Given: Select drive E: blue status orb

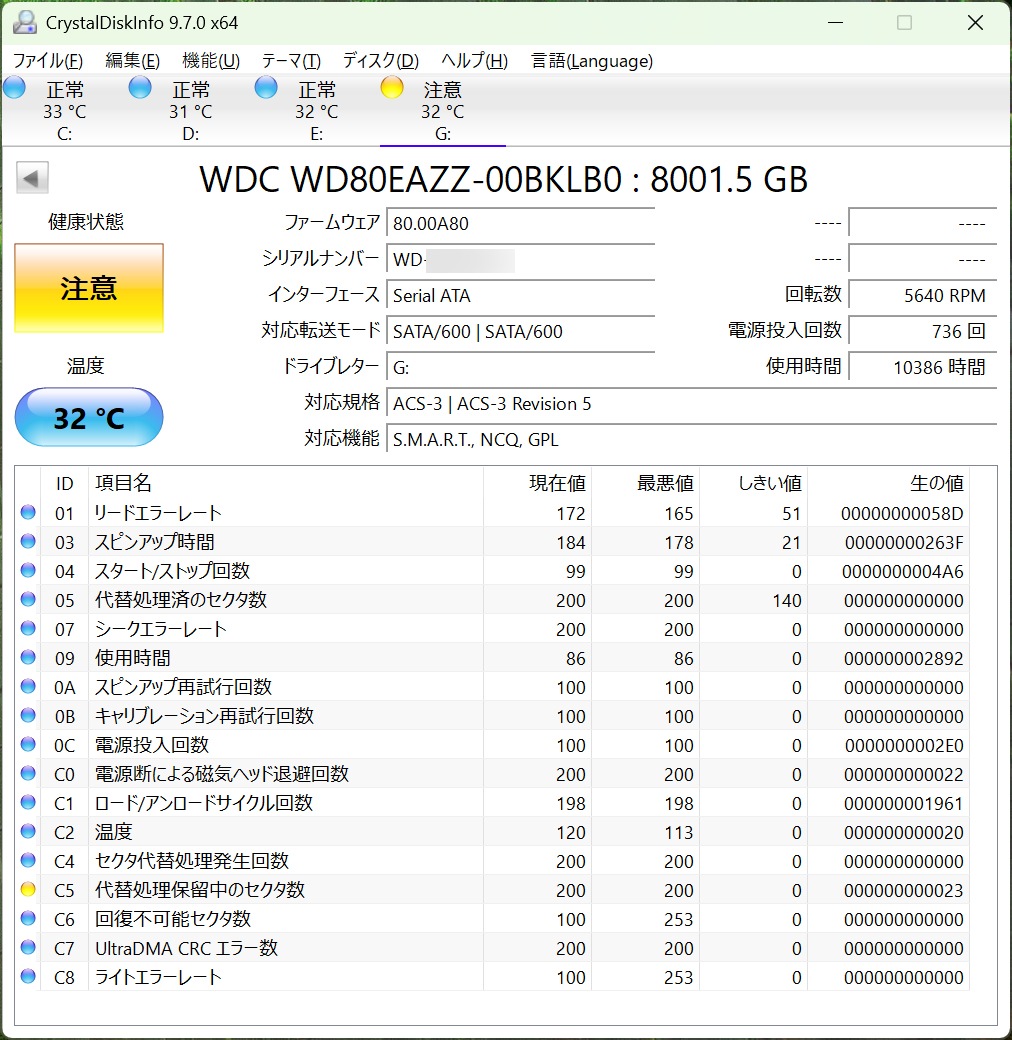Looking at the screenshot, I should click(x=266, y=88).
